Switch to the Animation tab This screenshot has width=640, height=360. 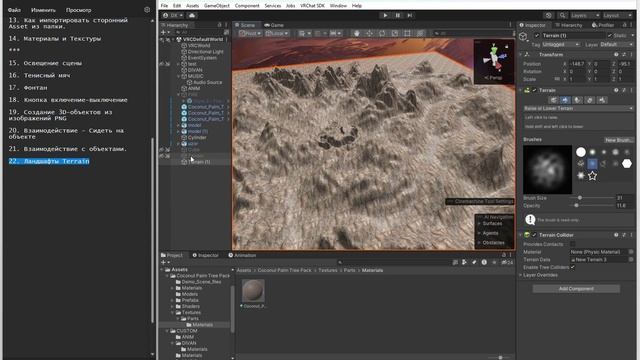tap(242, 256)
